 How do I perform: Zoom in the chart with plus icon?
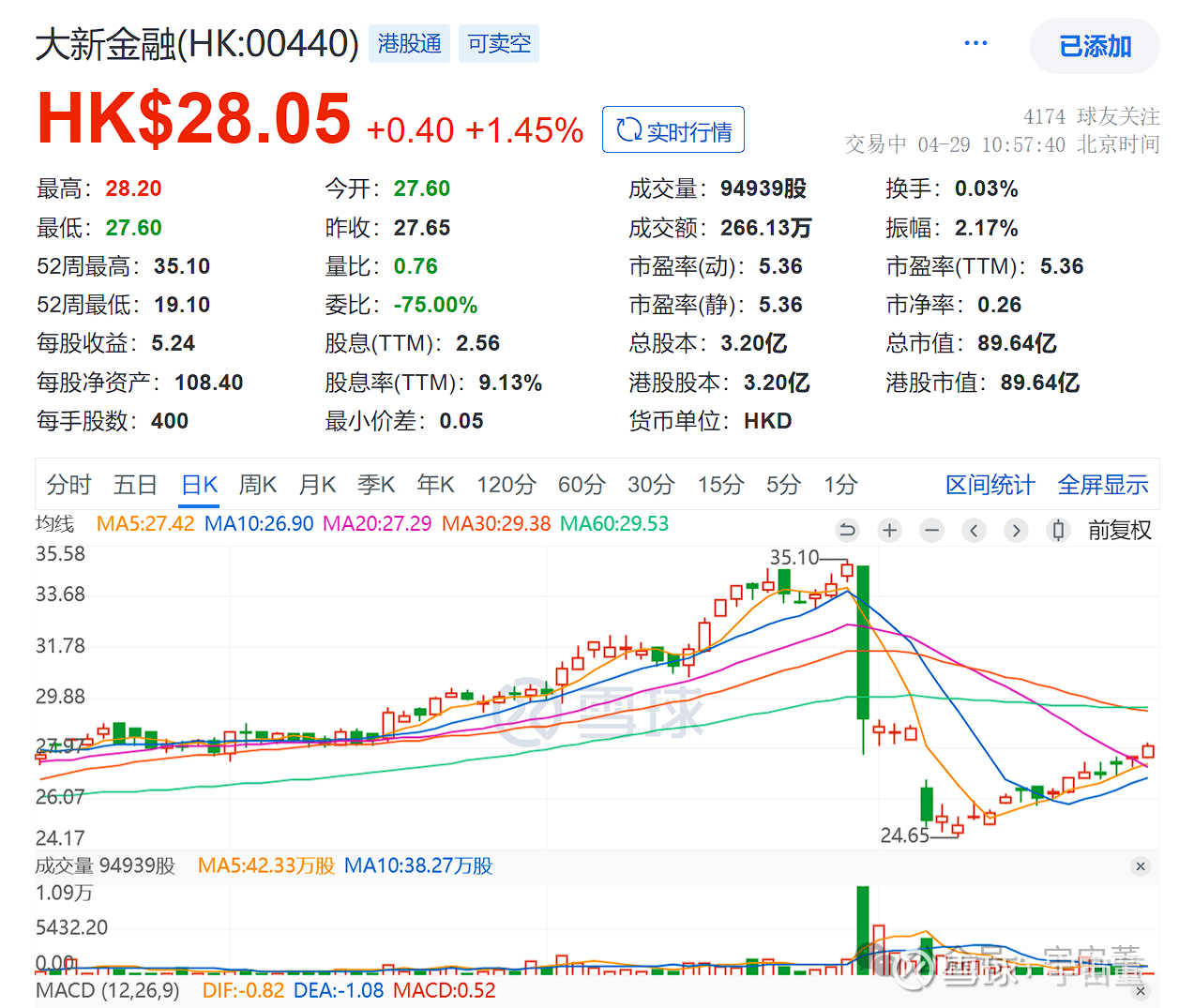(x=889, y=531)
